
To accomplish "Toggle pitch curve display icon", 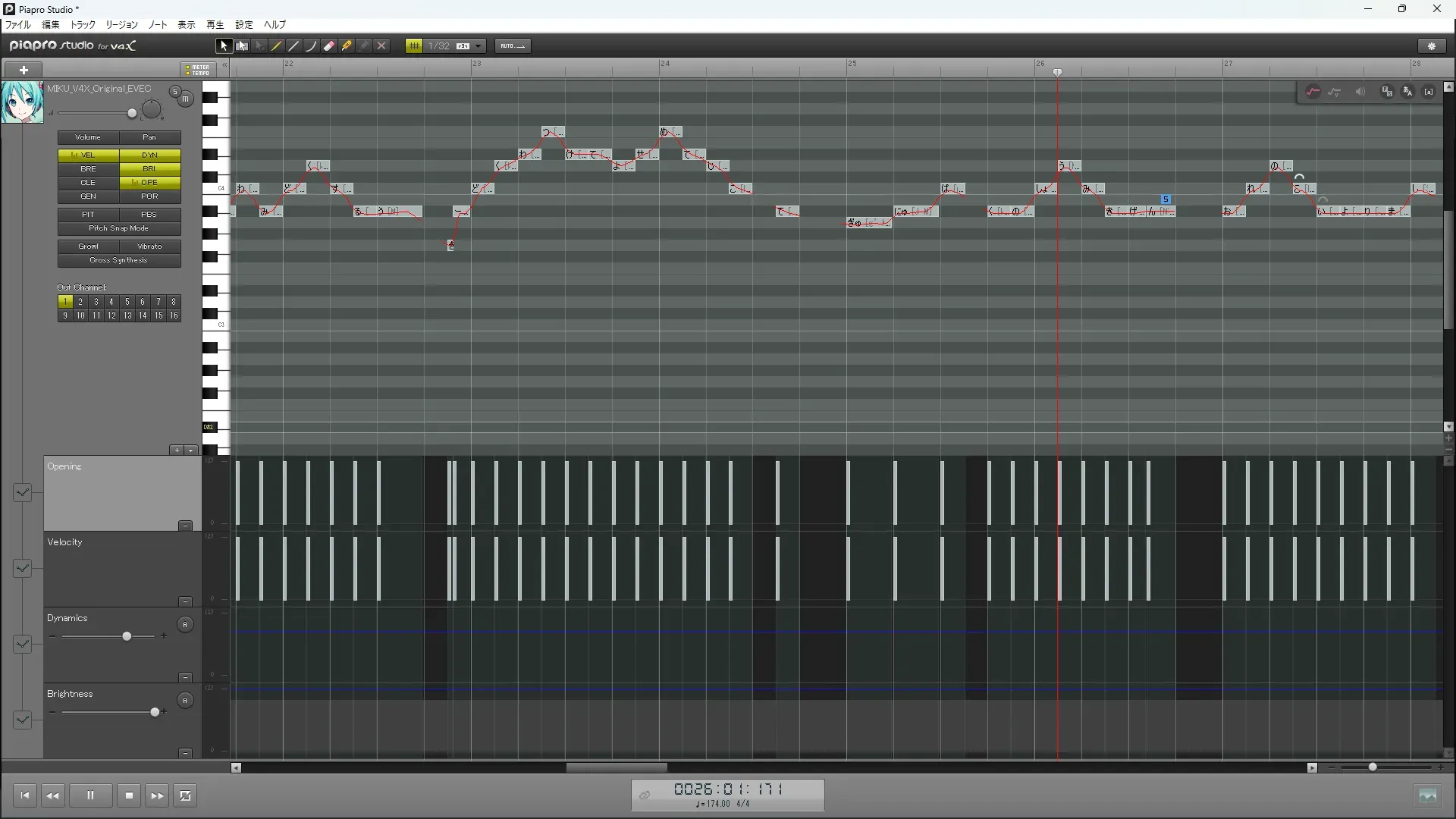I will coord(1313,92).
